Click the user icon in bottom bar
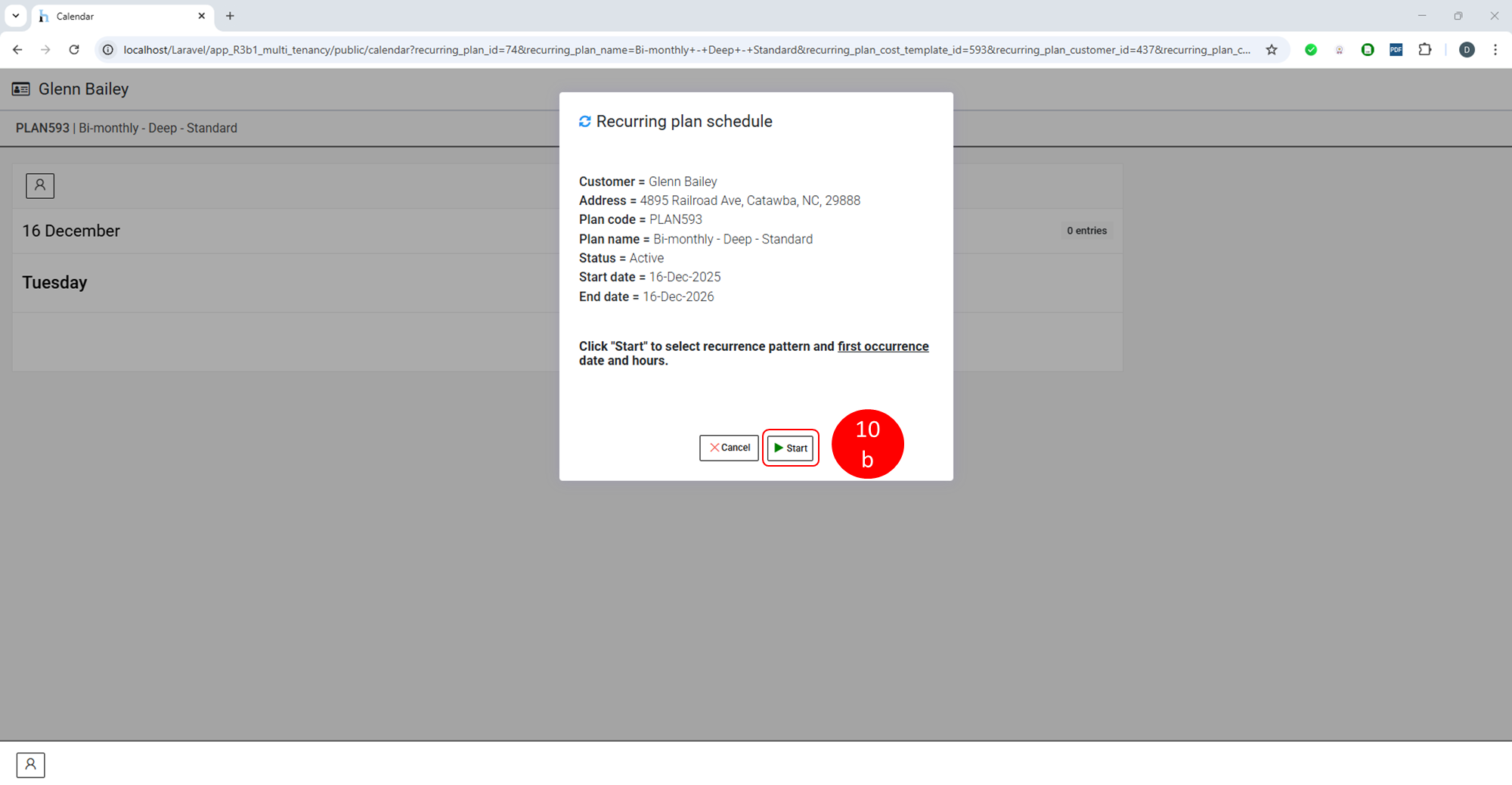 pyautogui.click(x=30, y=765)
